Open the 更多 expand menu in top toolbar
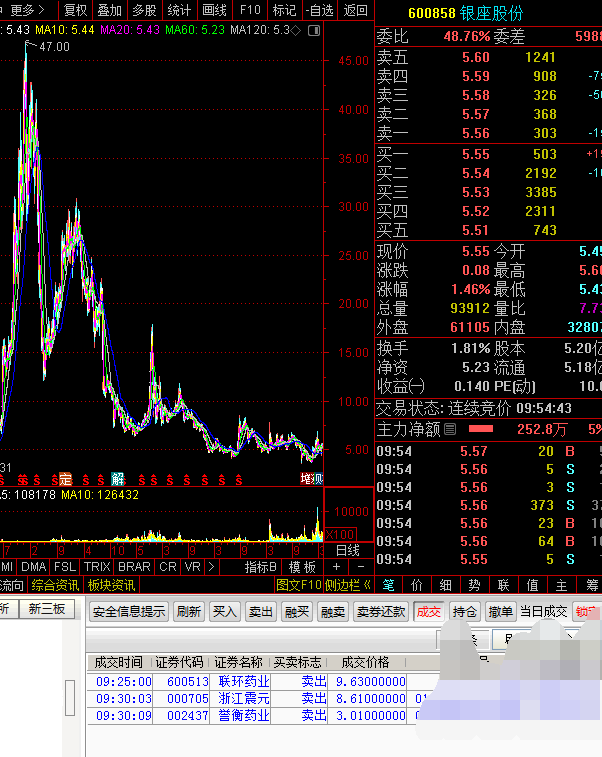602x757 pixels. pyautogui.click(x=27, y=10)
